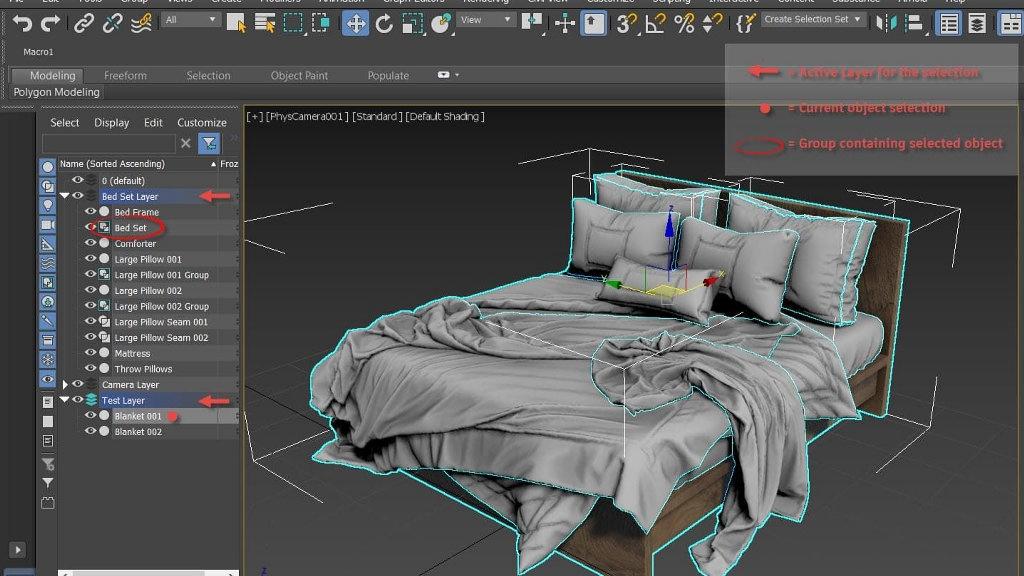The height and width of the screenshot is (576, 1024).
Task: Open Select by Name dialog
Action: click(x=264, y=22)
